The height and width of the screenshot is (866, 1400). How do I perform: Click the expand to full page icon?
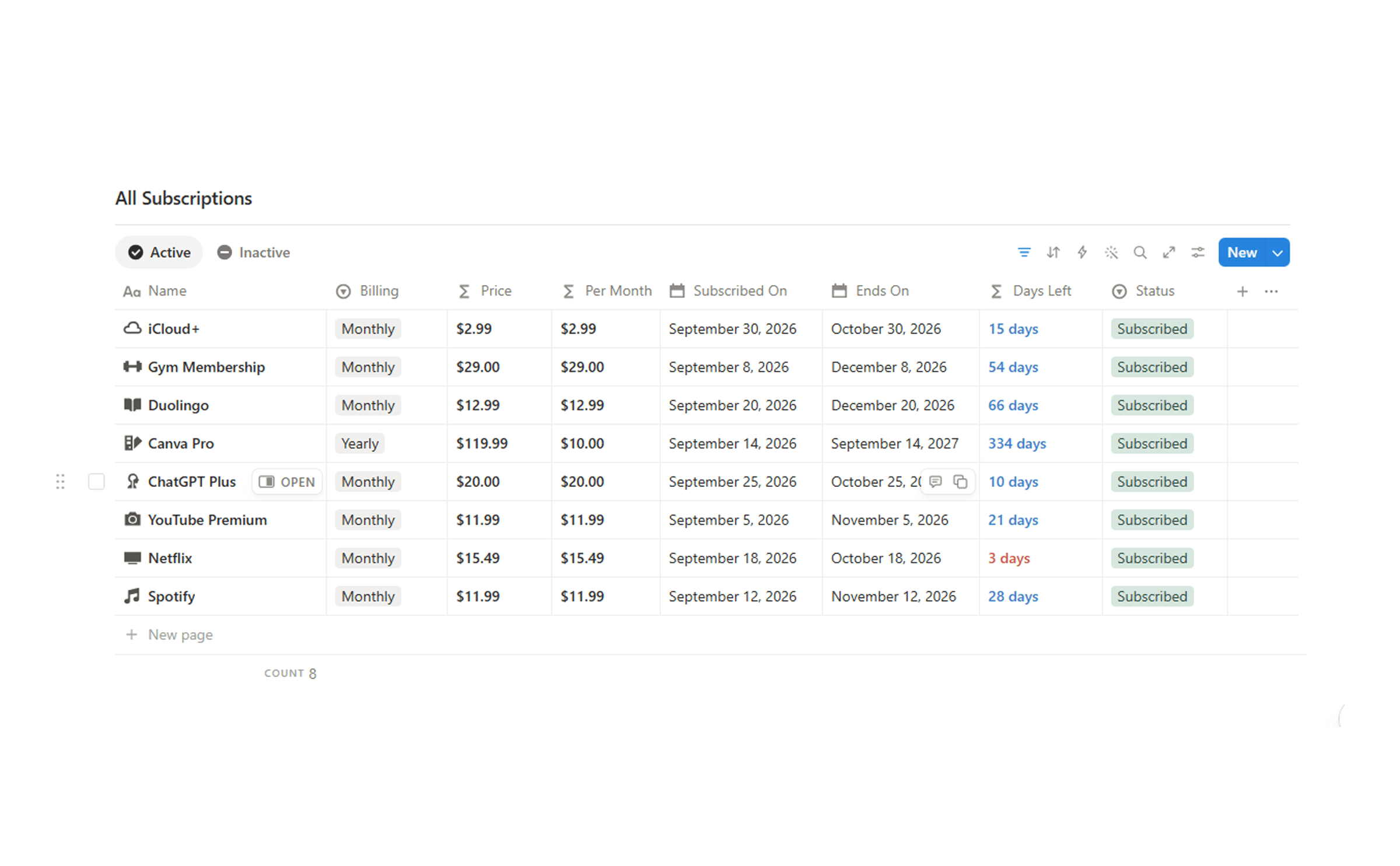1169,253
